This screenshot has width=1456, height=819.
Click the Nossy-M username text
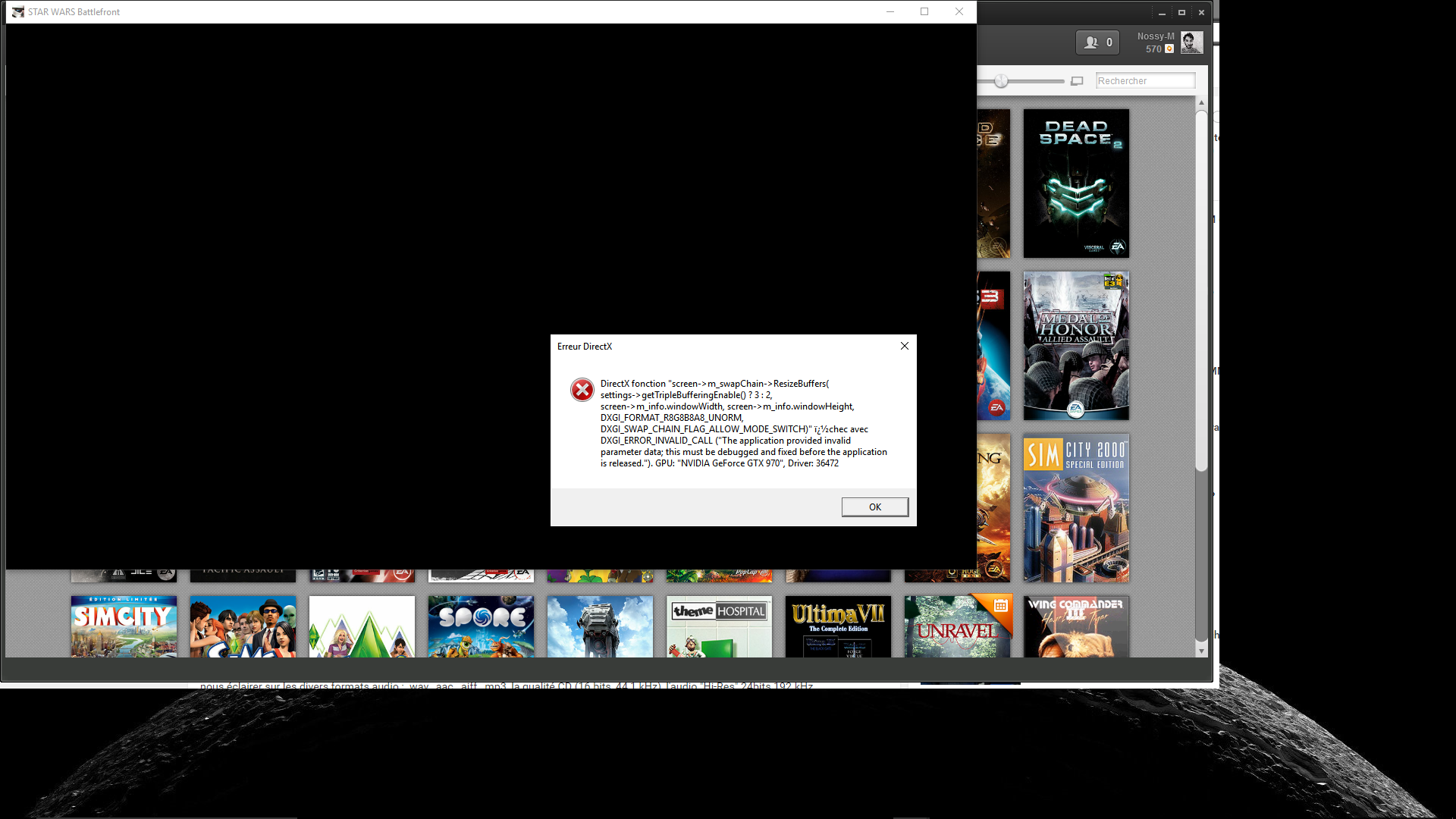tap(1156, 36)
